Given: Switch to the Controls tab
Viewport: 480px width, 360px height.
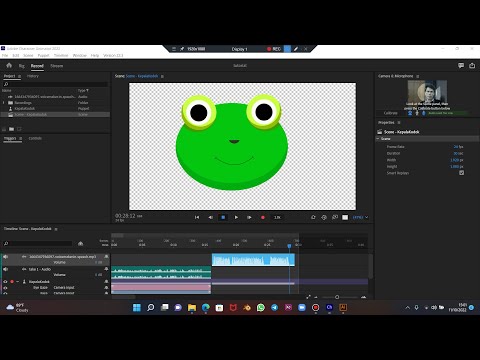Looking at the screenshot, I should pyautogui.click(x=35, y=138).
